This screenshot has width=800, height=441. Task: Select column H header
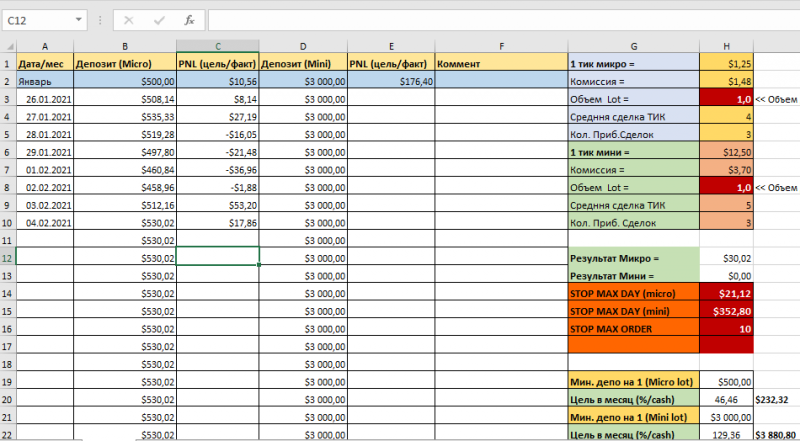click(x=727, y=46)
